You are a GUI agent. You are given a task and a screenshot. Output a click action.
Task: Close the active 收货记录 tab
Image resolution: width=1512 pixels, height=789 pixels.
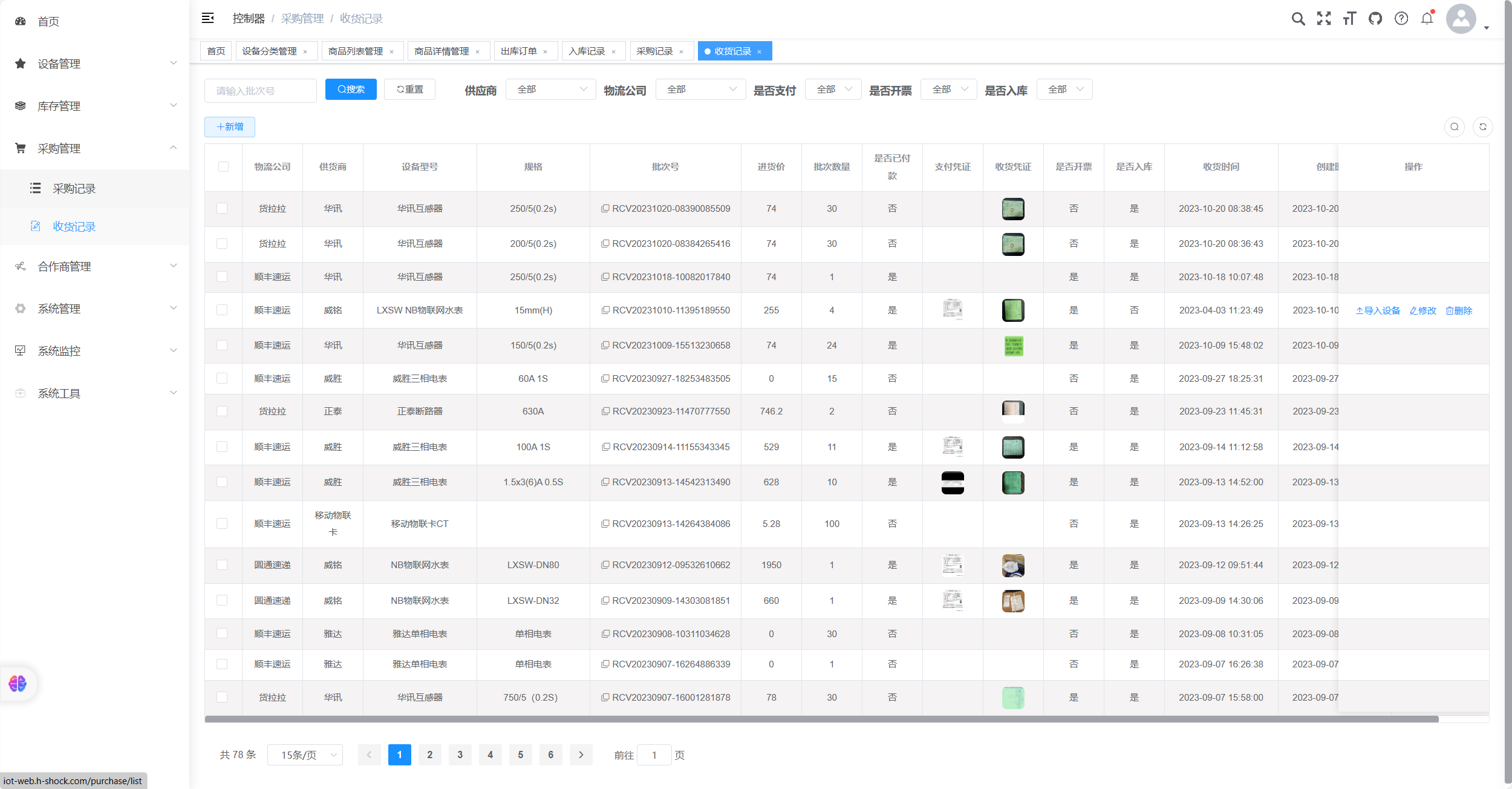760,51
